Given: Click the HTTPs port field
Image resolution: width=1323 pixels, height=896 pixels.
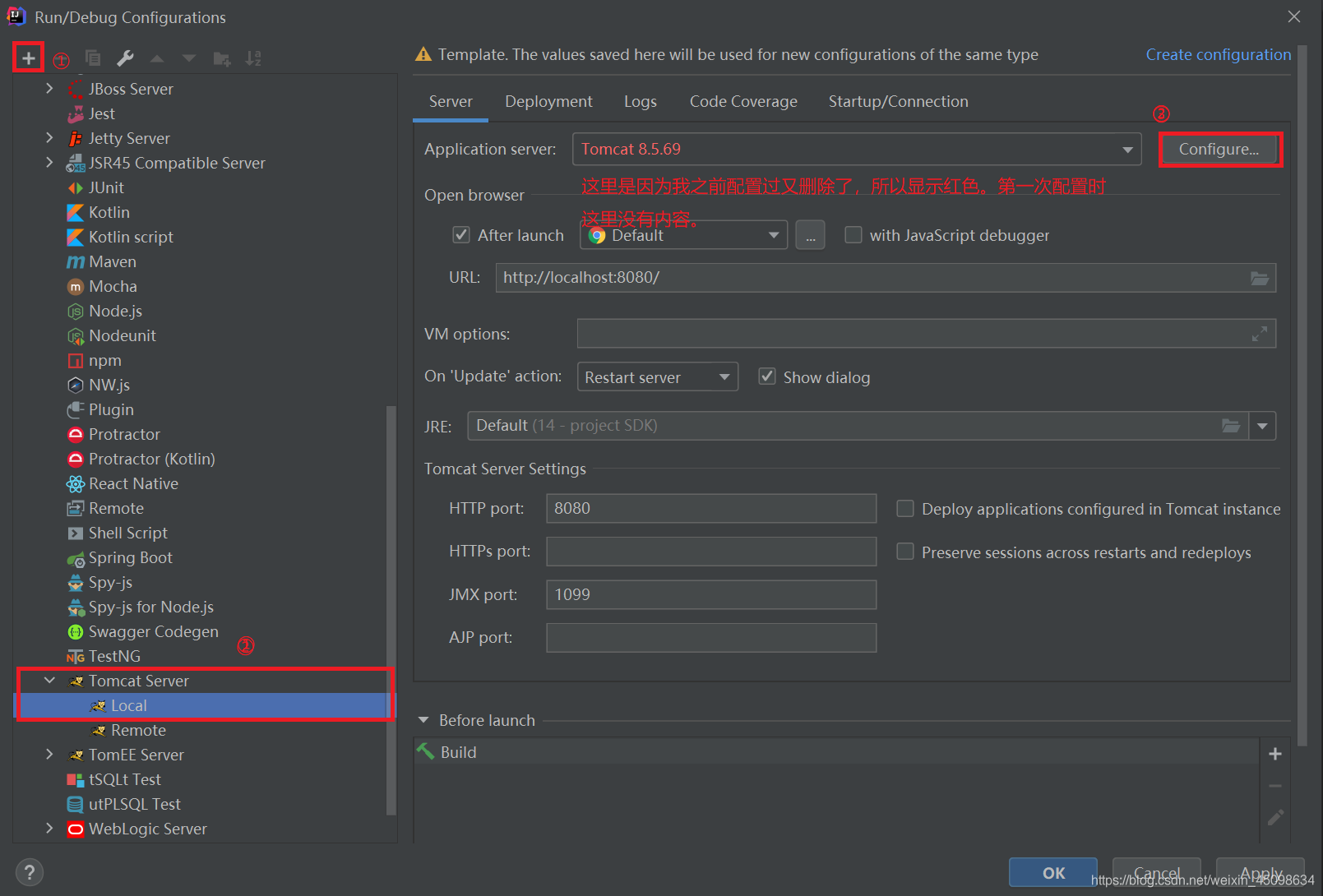Looking at the screenshot, I should [x=711, y=551].
